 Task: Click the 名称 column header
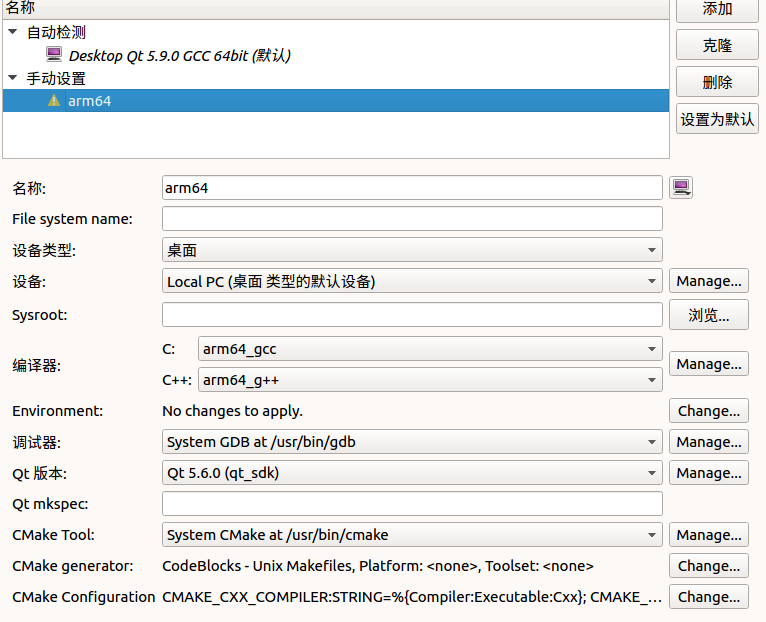pos(336,8)
